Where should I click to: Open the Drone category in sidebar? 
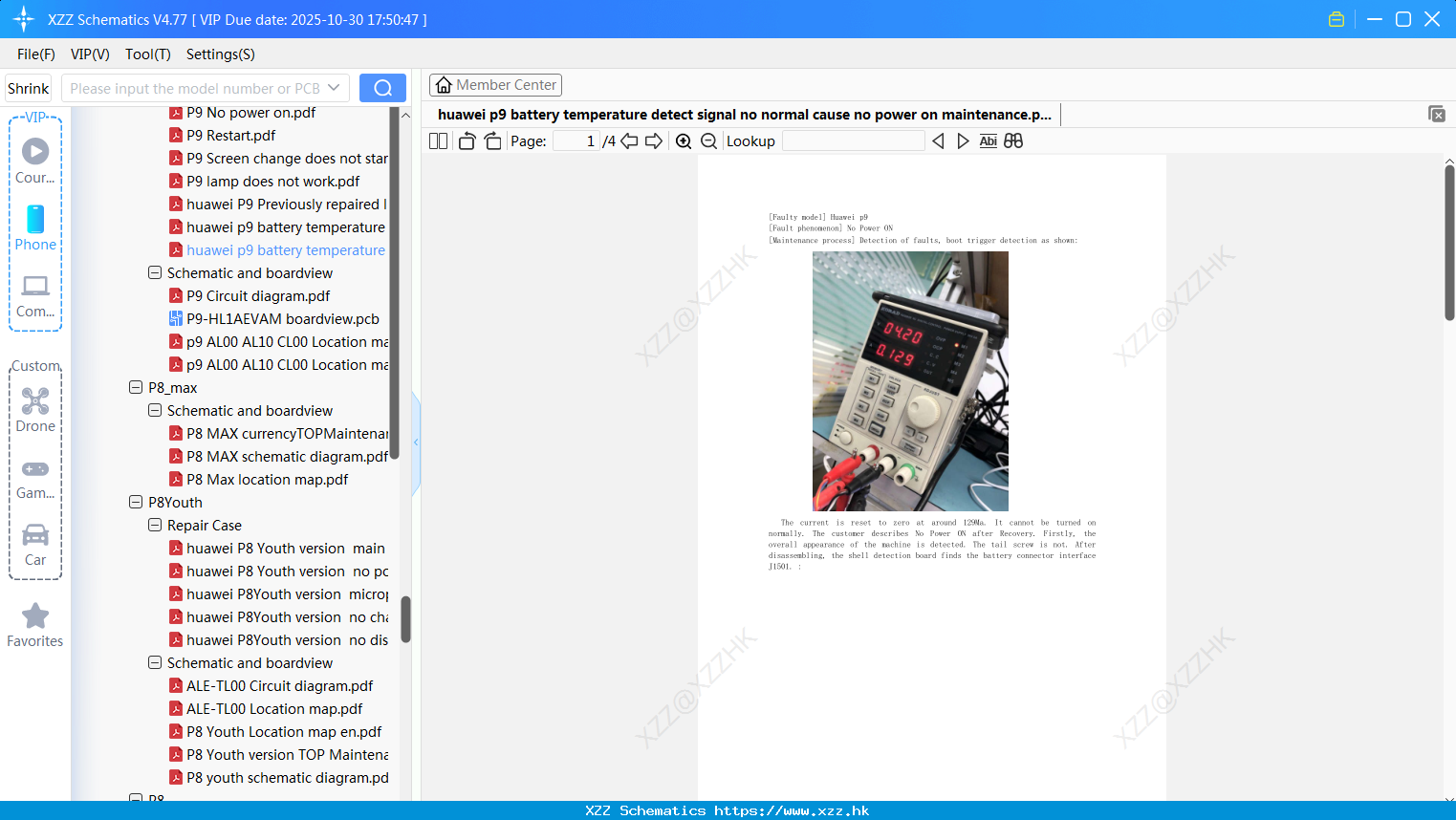(35, 410)
